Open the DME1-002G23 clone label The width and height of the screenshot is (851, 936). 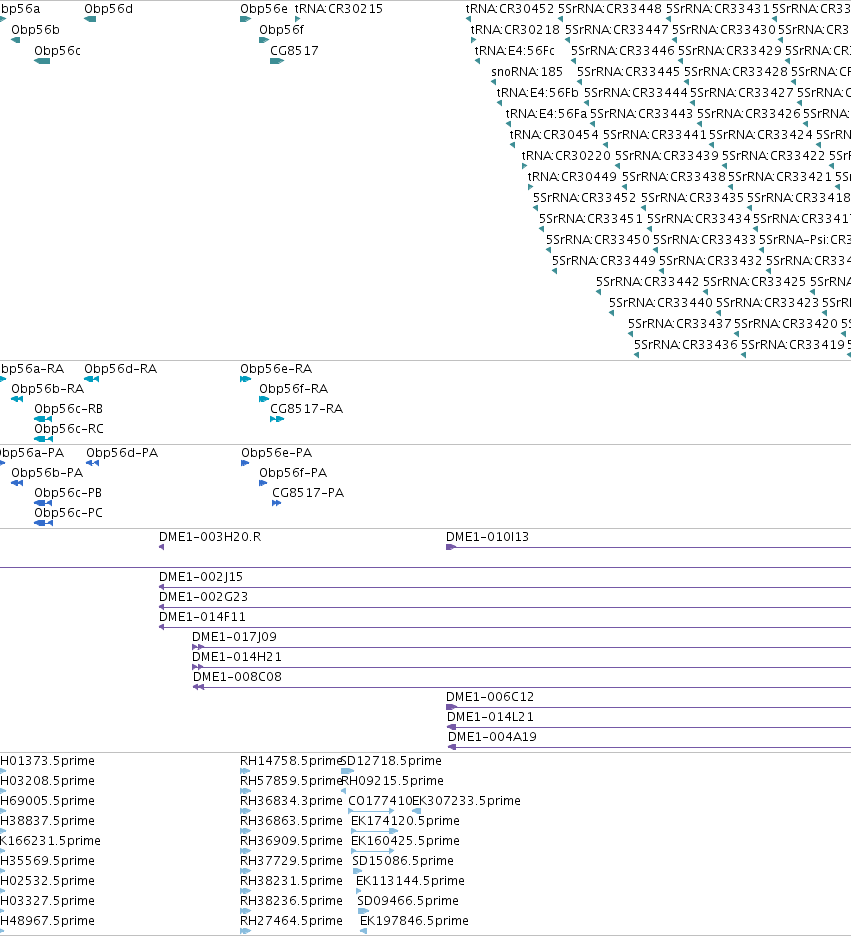(x=204, y=597)
